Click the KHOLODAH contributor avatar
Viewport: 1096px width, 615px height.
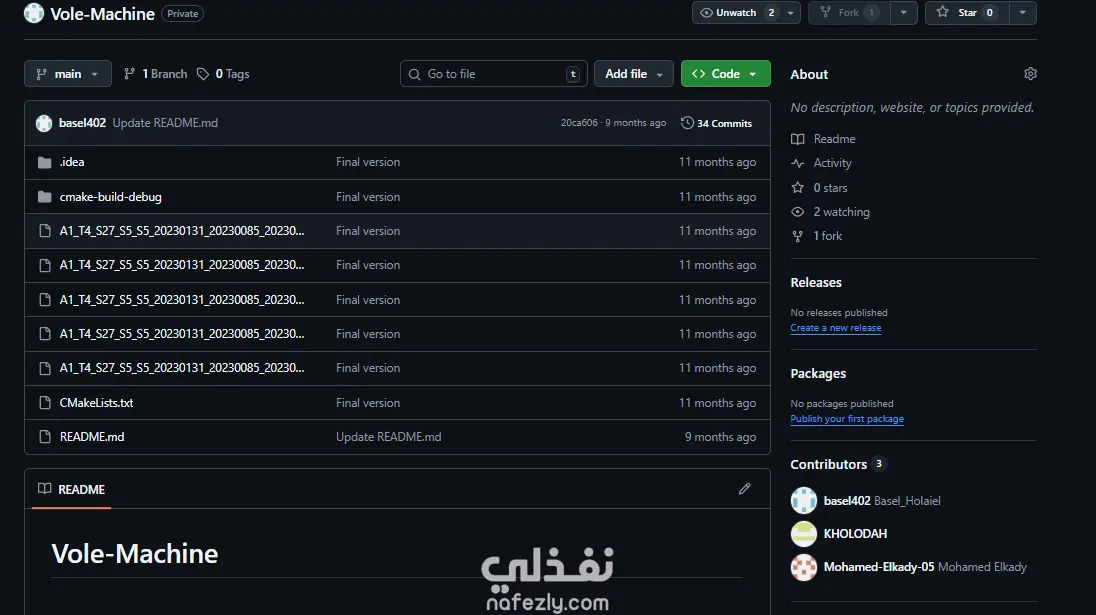point(804,534)
